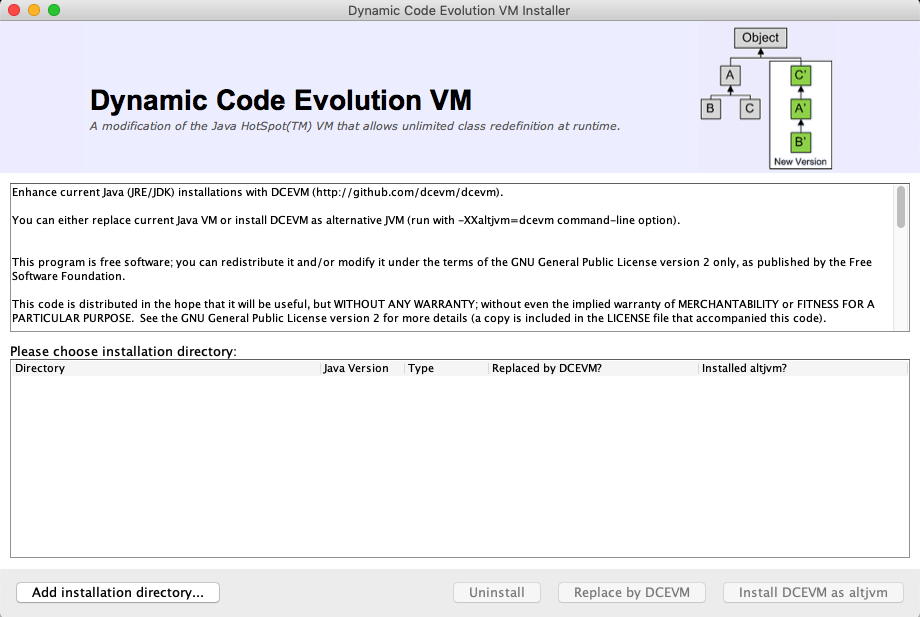Click Install DCEVM as altjvm button
Screen dimensions: 920x617
(813, 592)
